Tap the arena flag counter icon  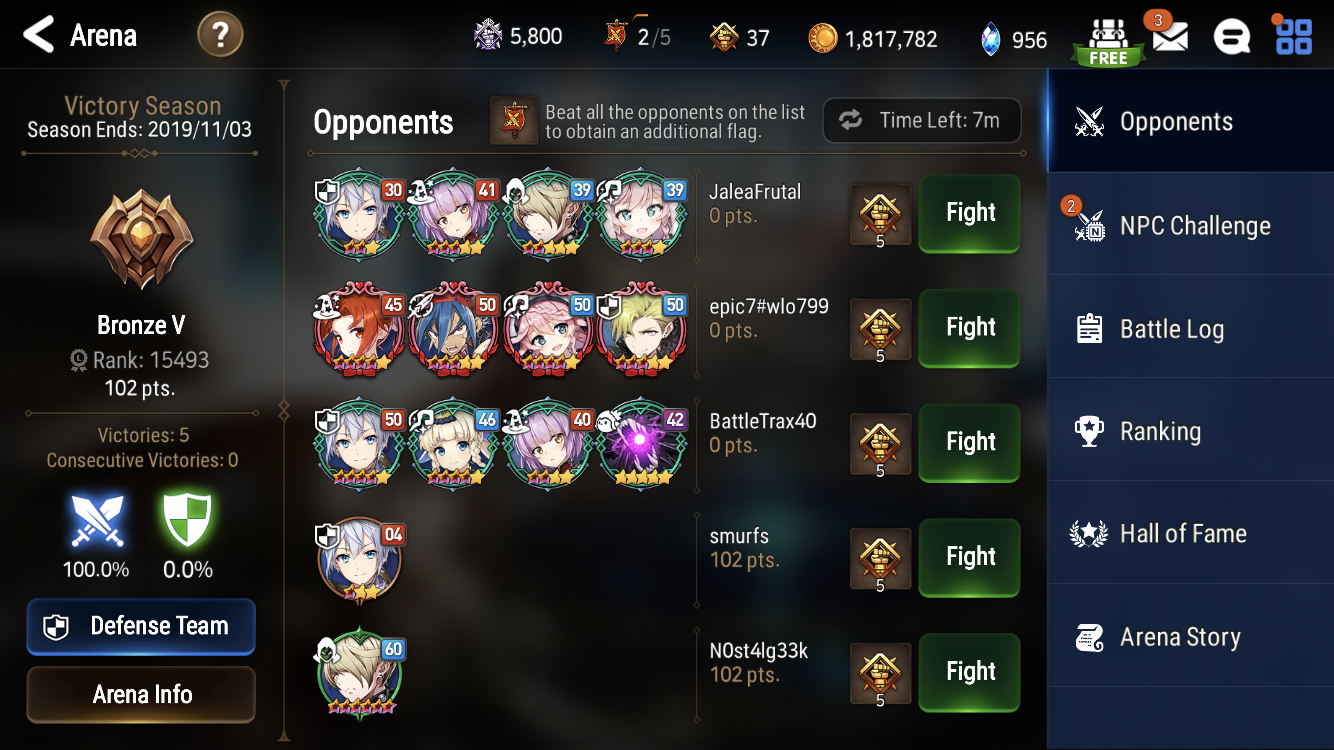(x=617, y=37)
